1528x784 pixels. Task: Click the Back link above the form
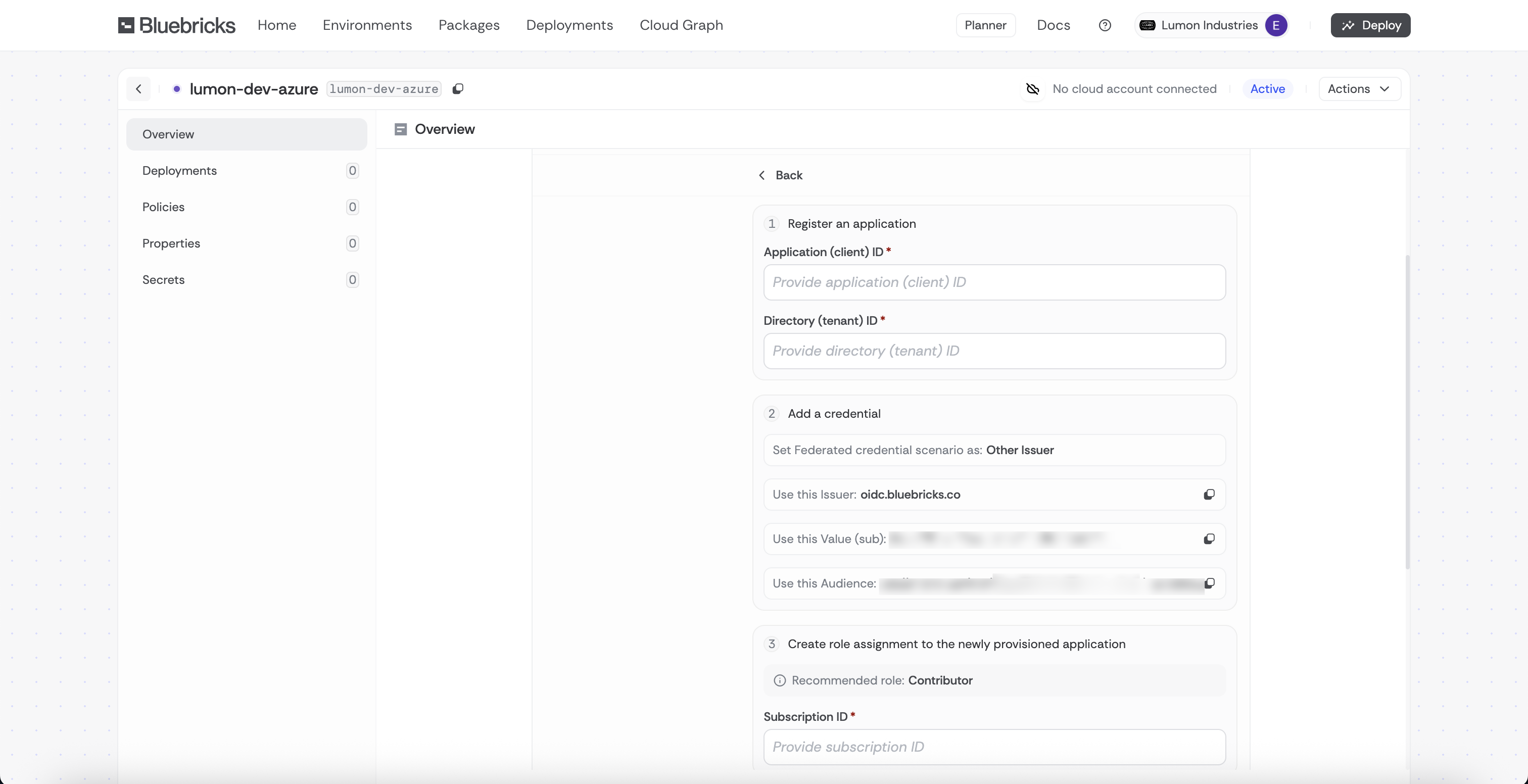(781, 175)
